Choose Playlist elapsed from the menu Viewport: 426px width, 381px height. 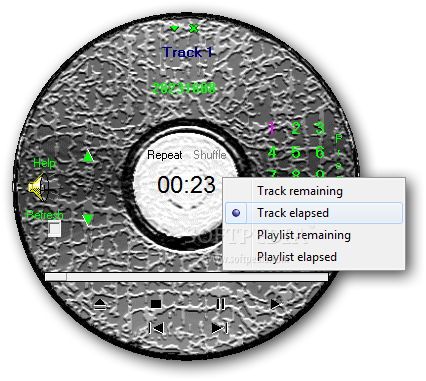click(x=314, y=257)
